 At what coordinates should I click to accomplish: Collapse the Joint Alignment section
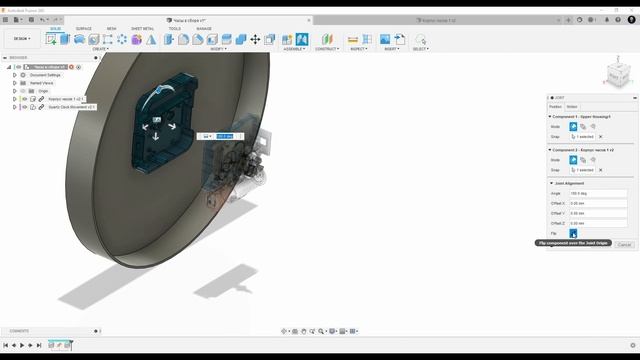tap(551, 183)
